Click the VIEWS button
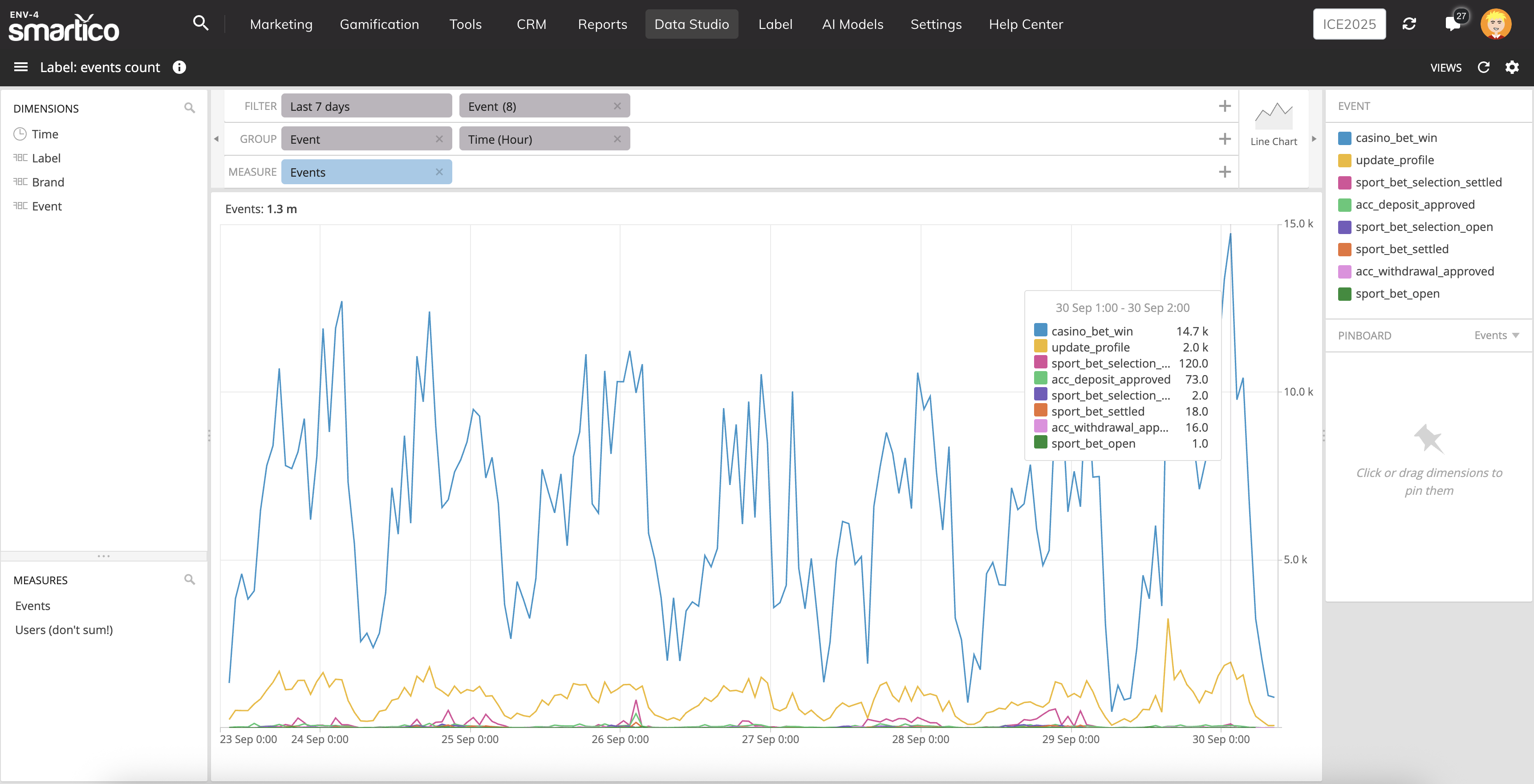 tap(1445, 68)
